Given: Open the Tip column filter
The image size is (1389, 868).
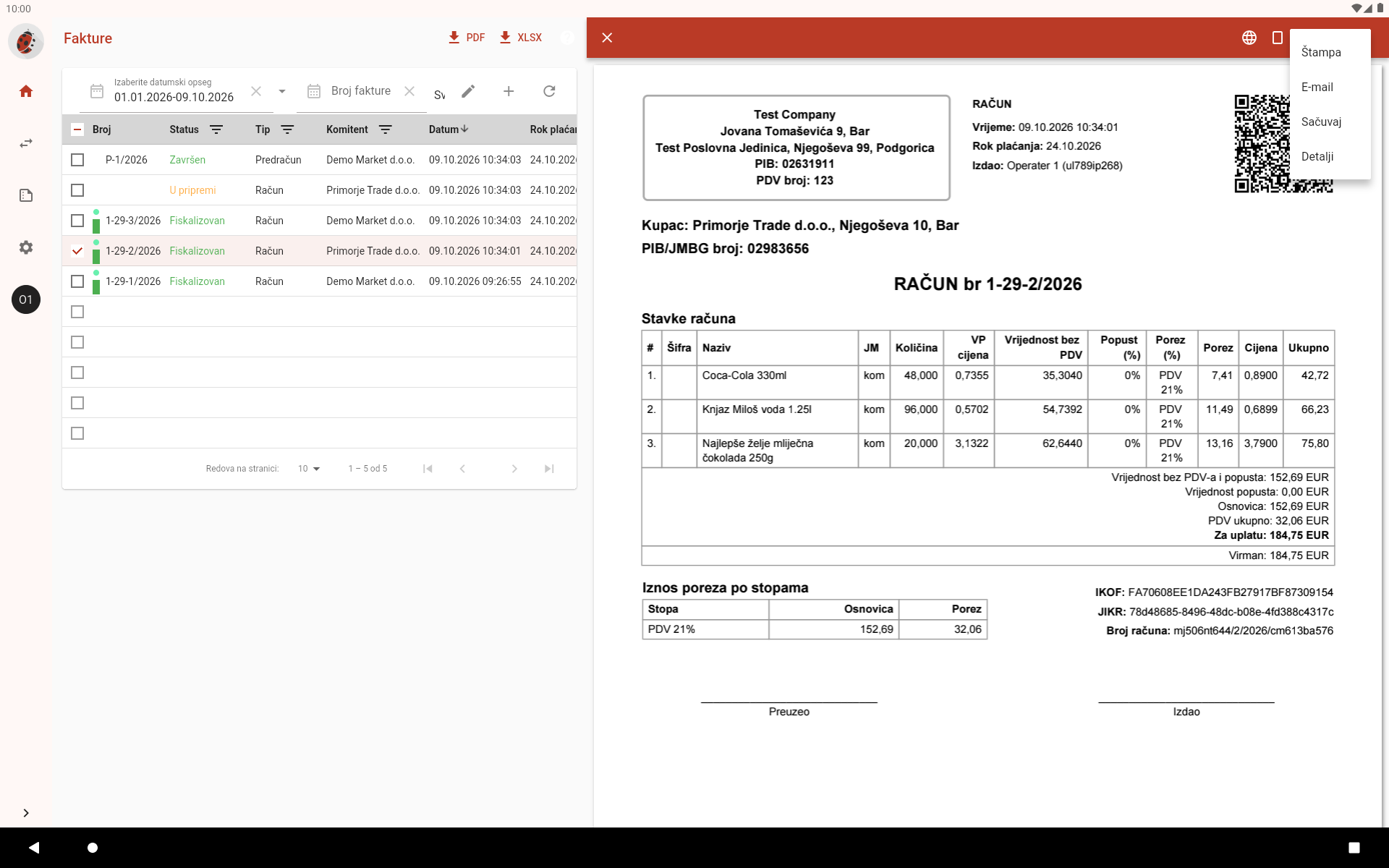Looking at the screenshot, I should tap(287, 129).
